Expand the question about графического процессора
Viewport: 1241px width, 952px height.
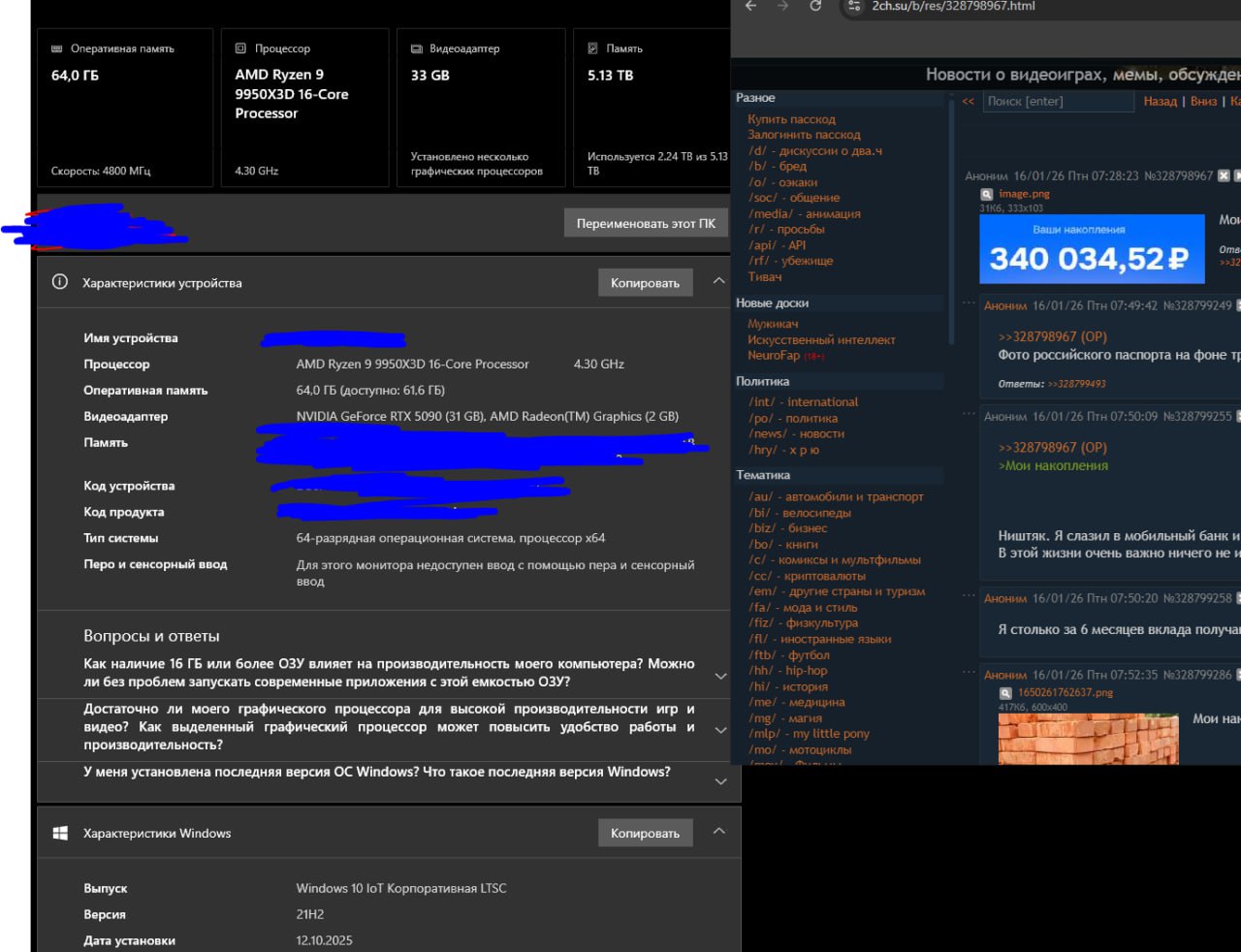click(x=720, y=730)
